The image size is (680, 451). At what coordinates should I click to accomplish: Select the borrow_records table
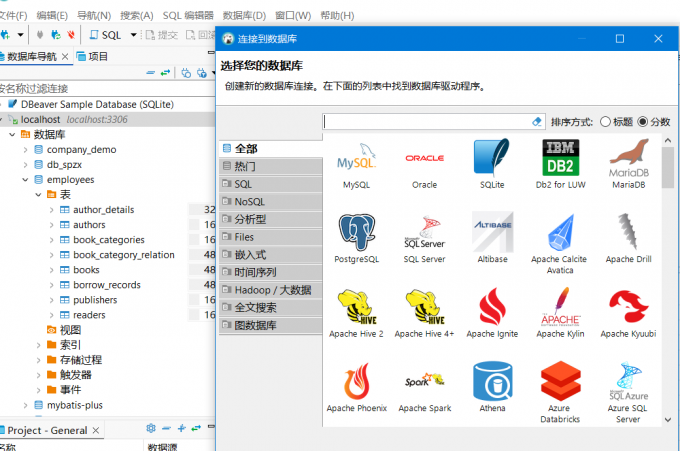[x=107, y=285]
